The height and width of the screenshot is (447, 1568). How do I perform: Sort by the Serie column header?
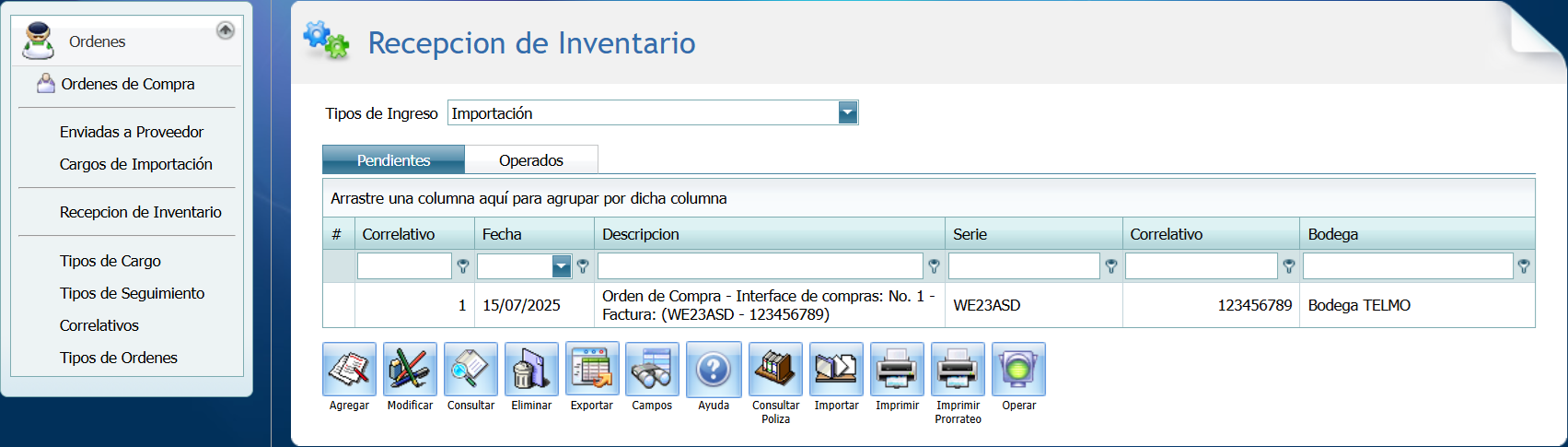click(x=1034, y=234)
